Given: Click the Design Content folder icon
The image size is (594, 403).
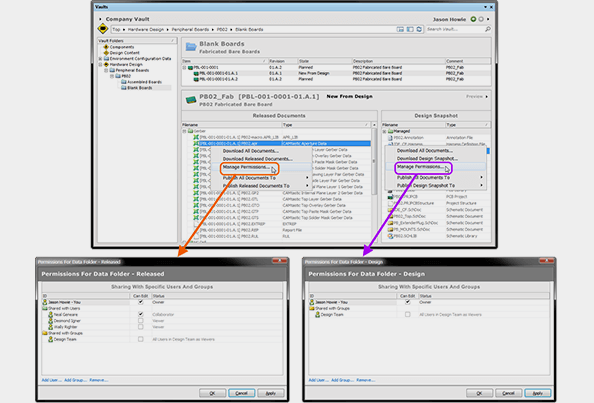Looking at the screenshot, I should pyautogui.click(x=106, y=53).
